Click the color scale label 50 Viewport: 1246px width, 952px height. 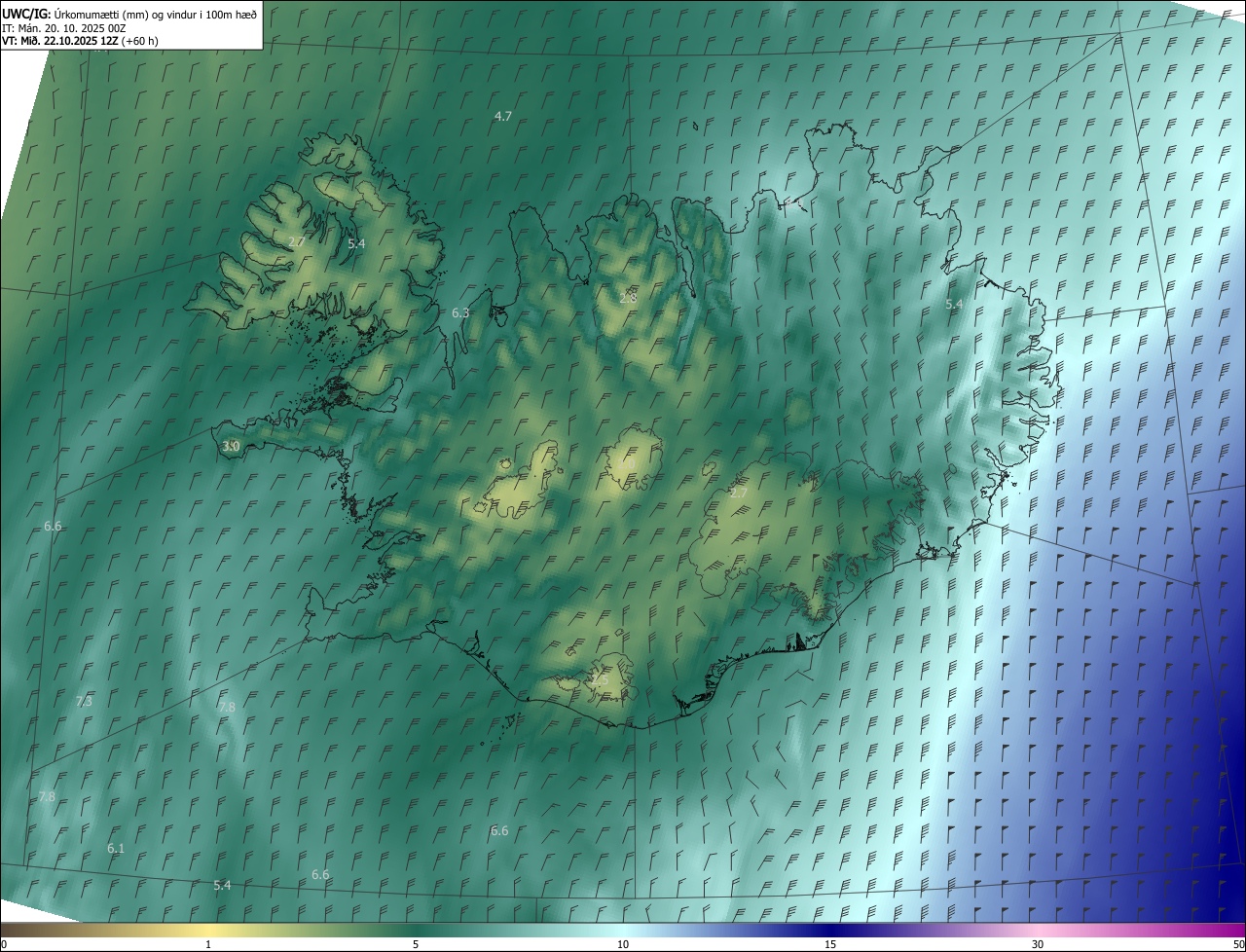(1238, 944)
